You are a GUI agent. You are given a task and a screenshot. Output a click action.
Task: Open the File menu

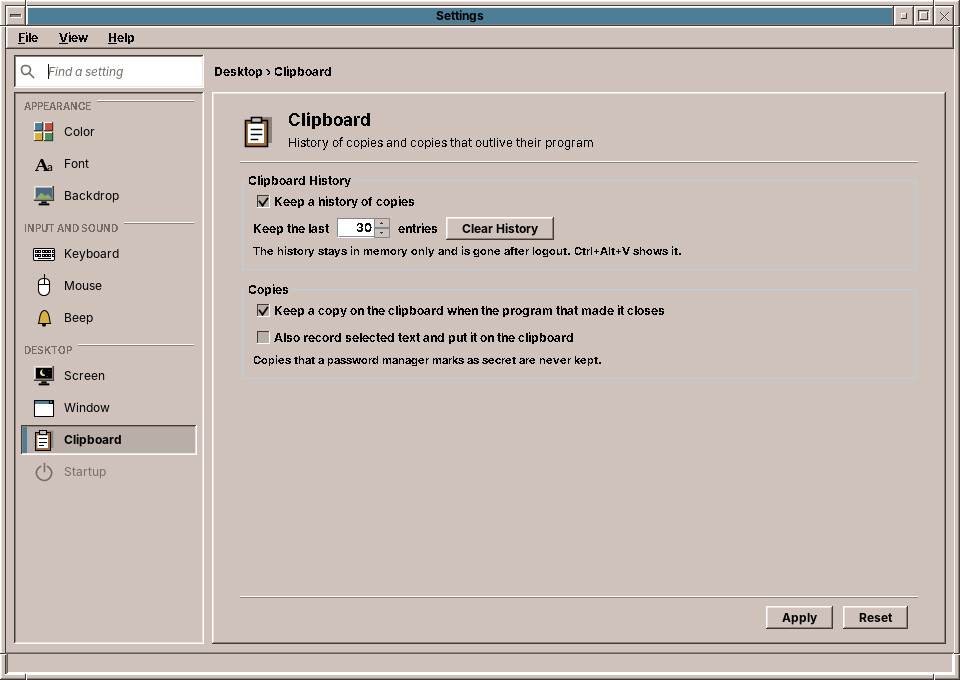(x=28, y=38)
